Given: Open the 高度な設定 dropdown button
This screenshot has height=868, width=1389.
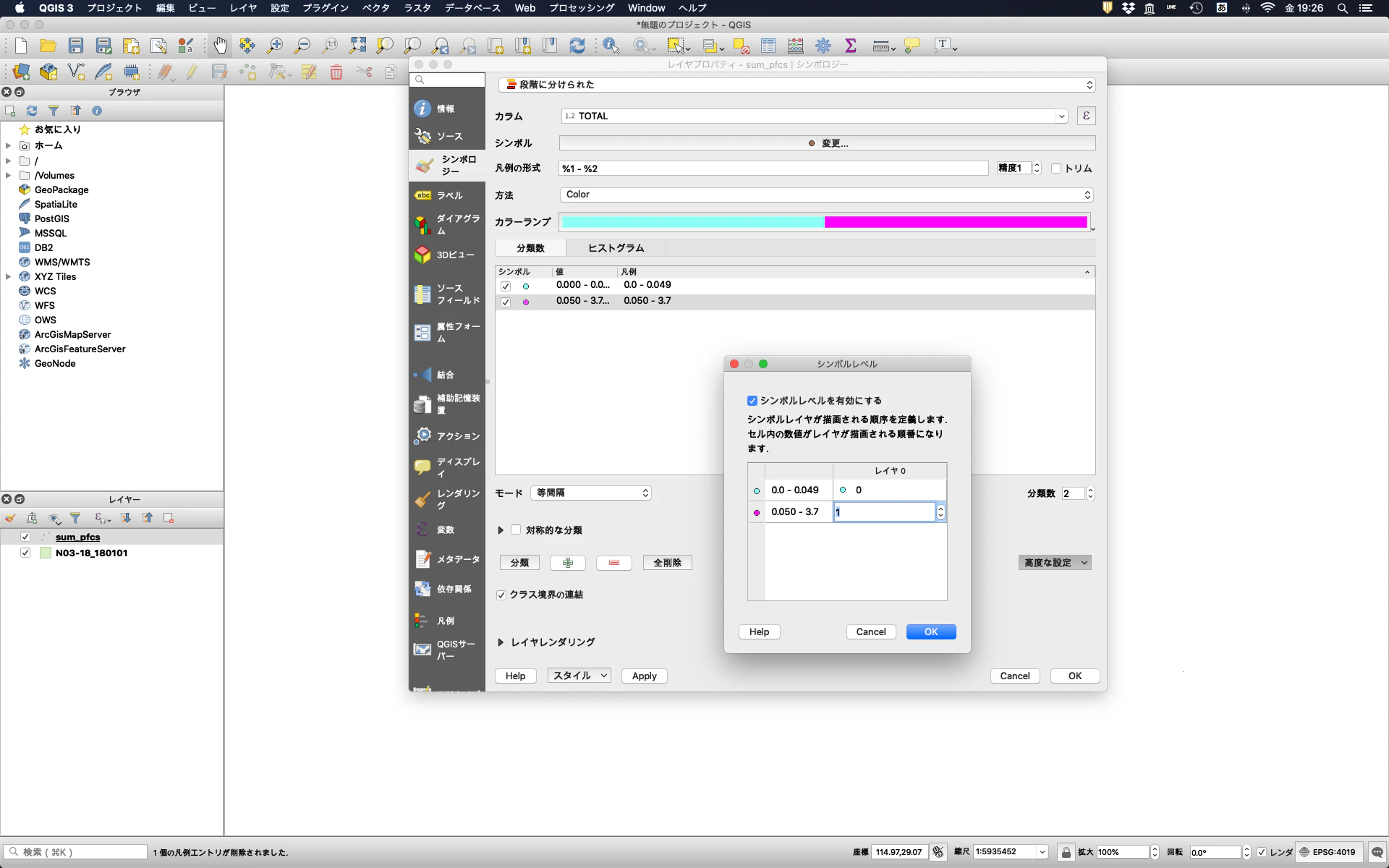Looking at the screenshot, I should click(1055, 563).
